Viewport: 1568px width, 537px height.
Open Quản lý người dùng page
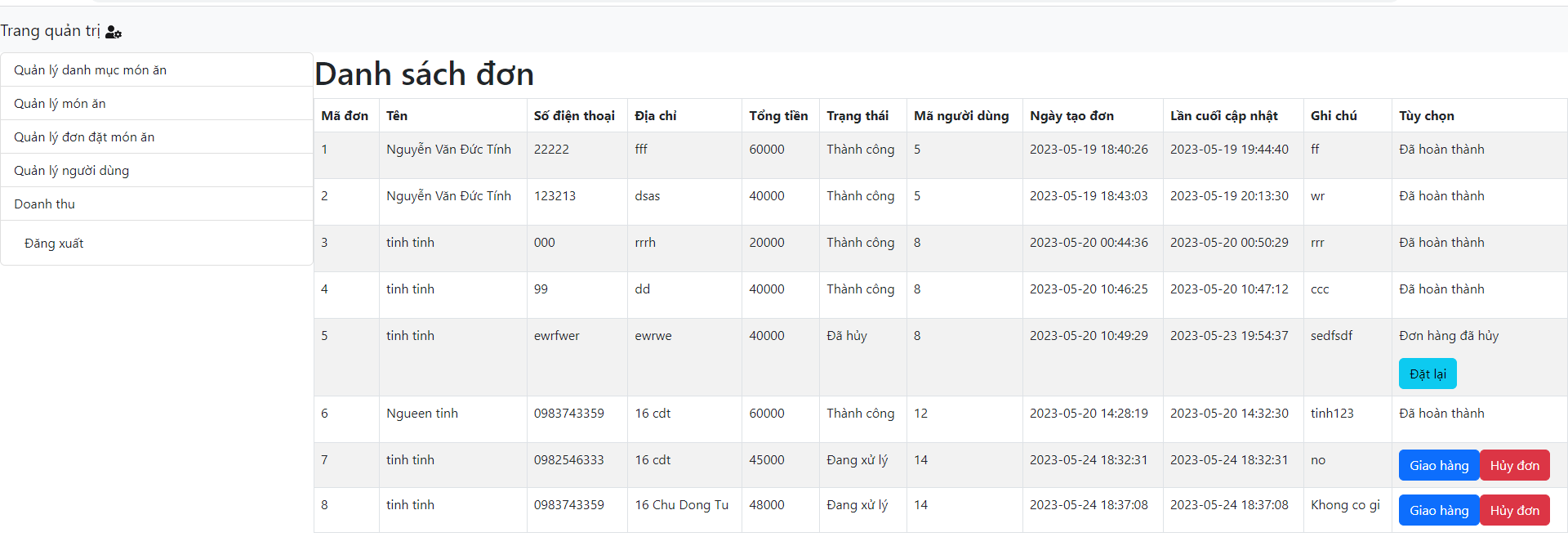(x=157, y=171)
